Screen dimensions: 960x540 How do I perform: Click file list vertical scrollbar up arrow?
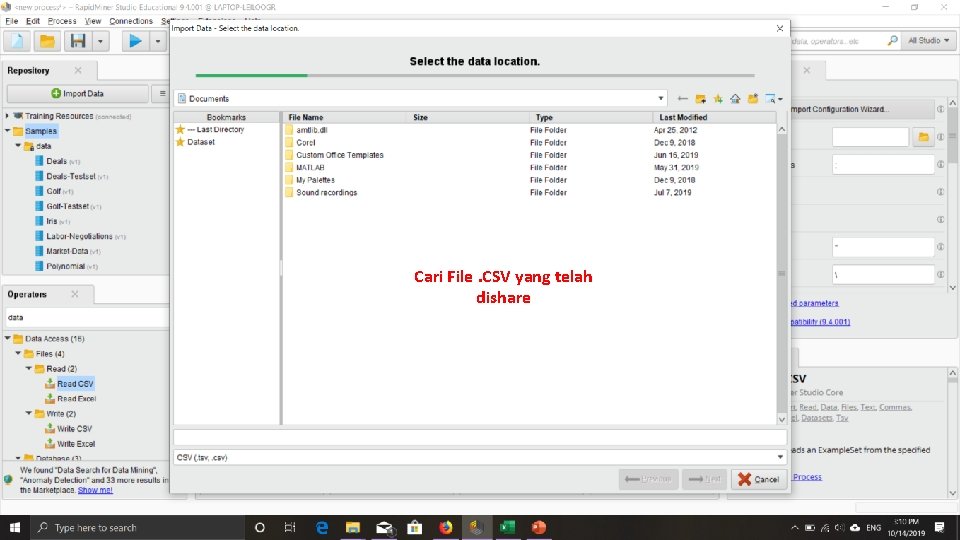[782, 129]
